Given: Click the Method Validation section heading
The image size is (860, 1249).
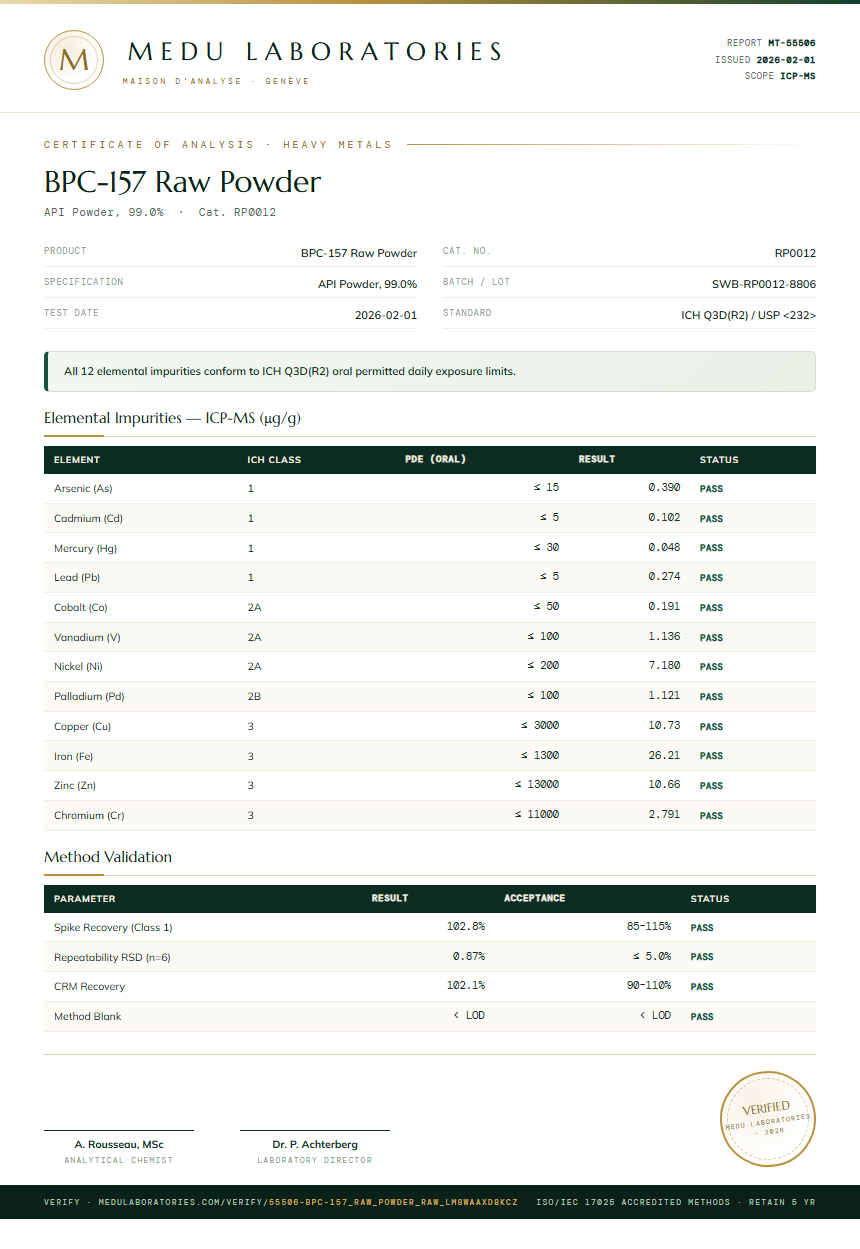Looking at the screenshot, I should 108,857.
